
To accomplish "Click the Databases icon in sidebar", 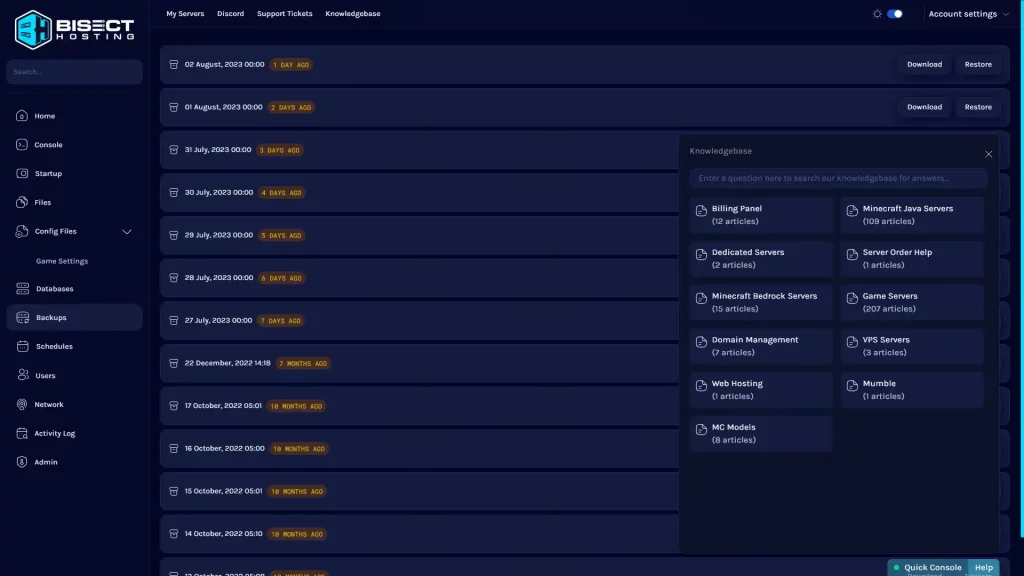I will 22,289.
